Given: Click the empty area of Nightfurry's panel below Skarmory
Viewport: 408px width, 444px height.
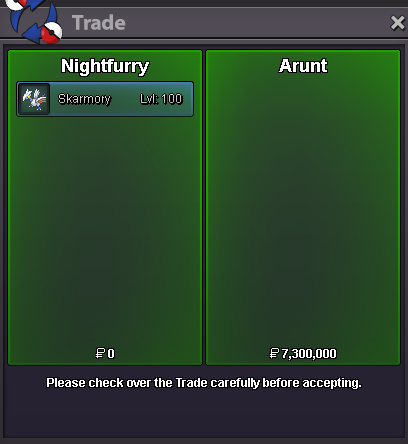Looking at the screenshot, I should click(x=105, y=230).
